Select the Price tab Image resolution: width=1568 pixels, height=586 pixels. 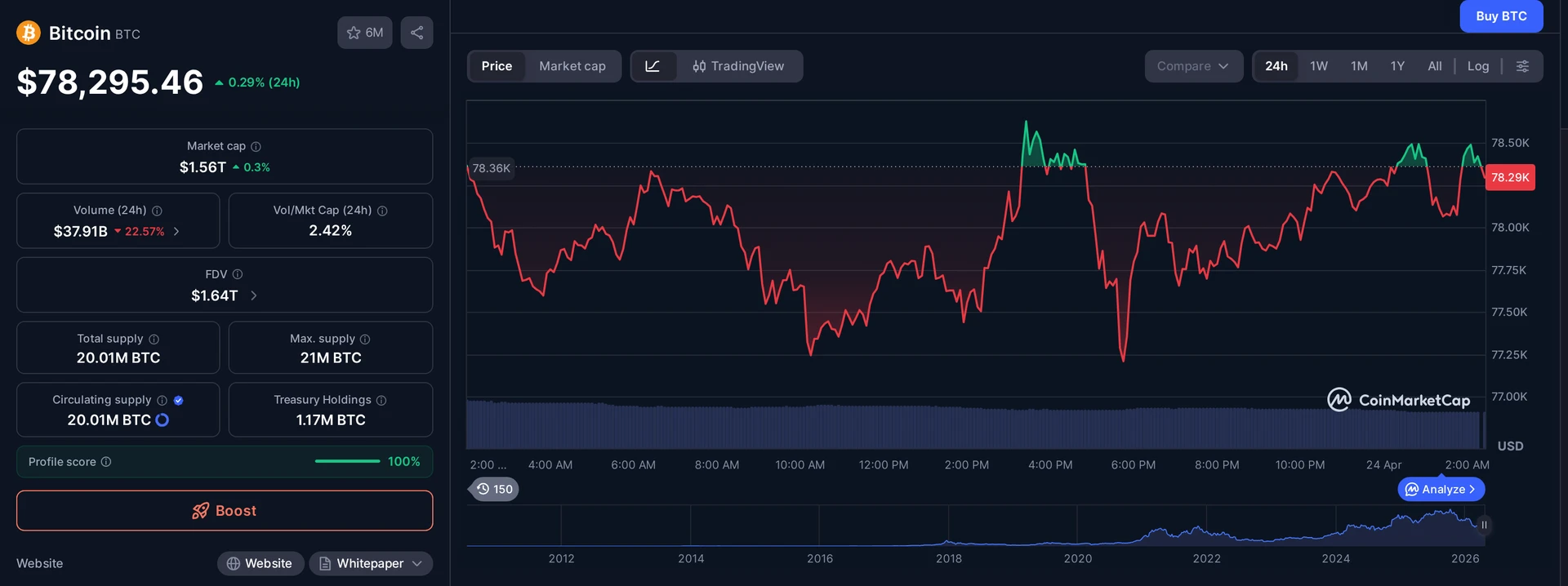point(497,66)
